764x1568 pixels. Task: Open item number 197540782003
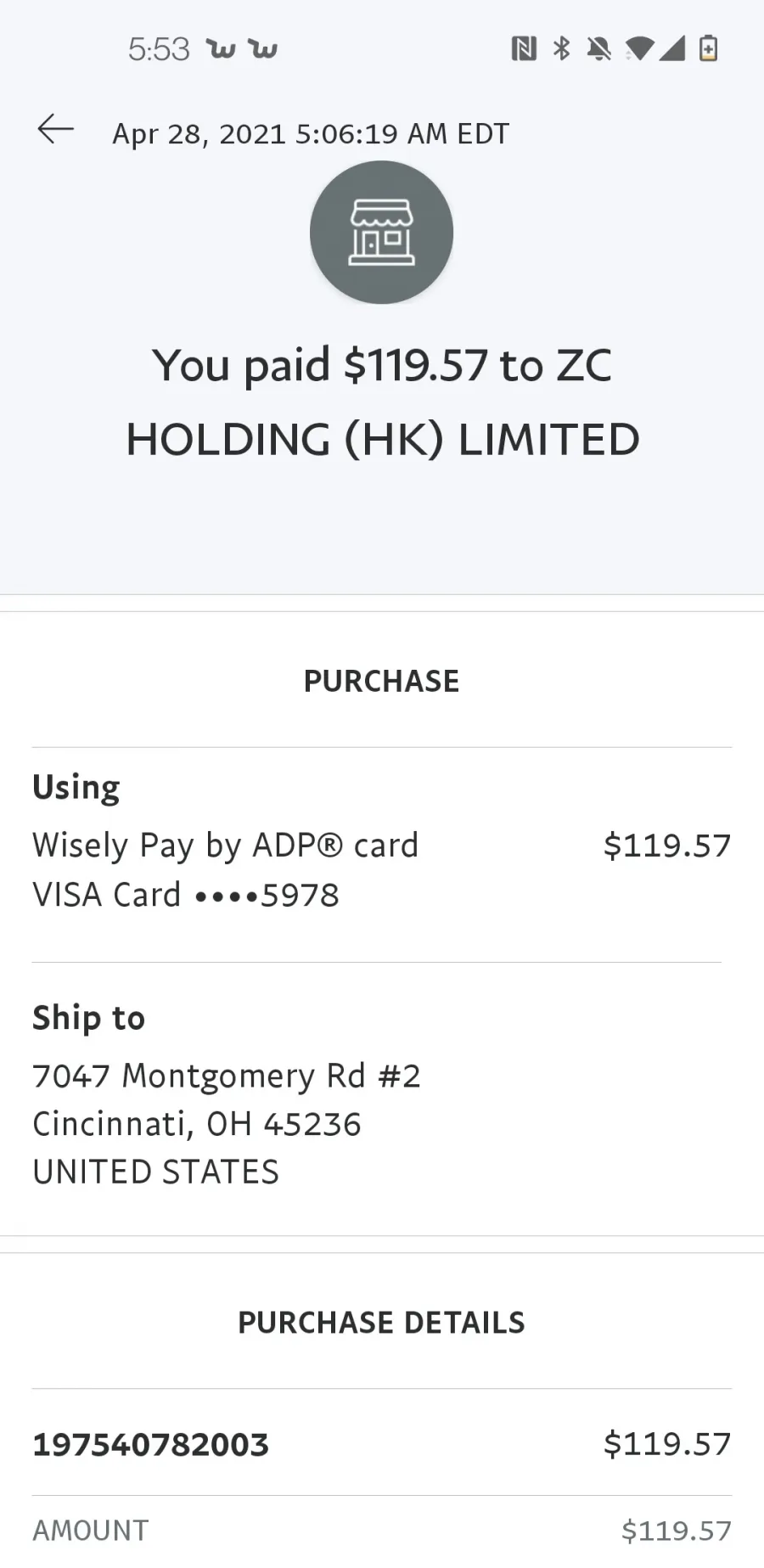pyautogui.click(x=382, y=1444)
